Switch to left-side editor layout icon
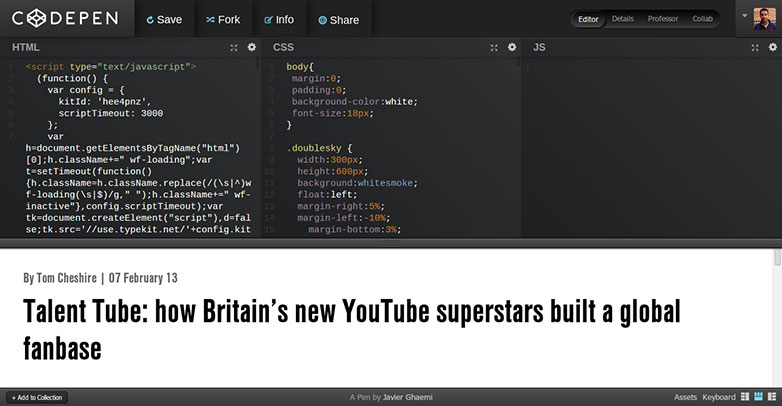The image size is (782, 406). pos(745,397)
